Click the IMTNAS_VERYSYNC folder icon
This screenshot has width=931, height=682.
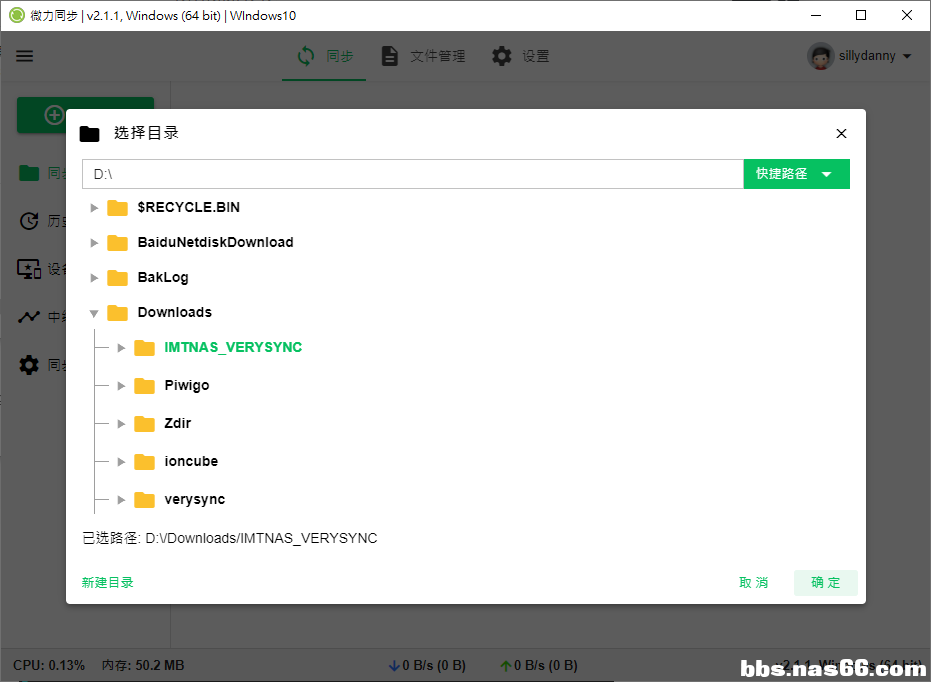(x=144, y=348)
